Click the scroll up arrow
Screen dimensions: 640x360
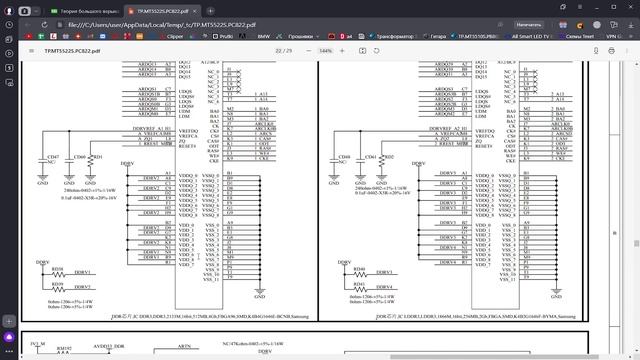pyautogui.click(x=636, y=64)
